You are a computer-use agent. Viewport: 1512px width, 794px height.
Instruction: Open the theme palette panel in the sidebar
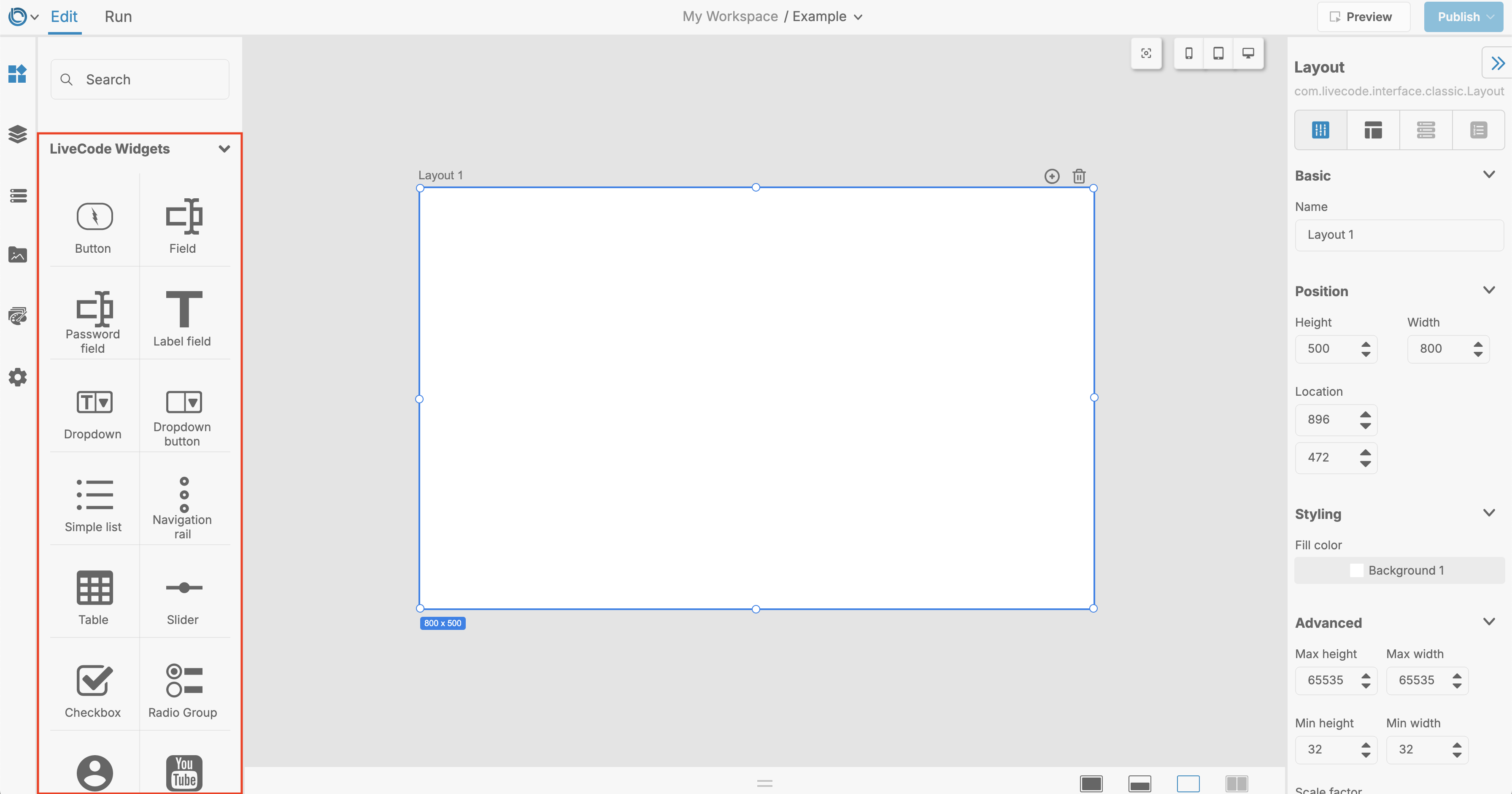coord(18,316)
